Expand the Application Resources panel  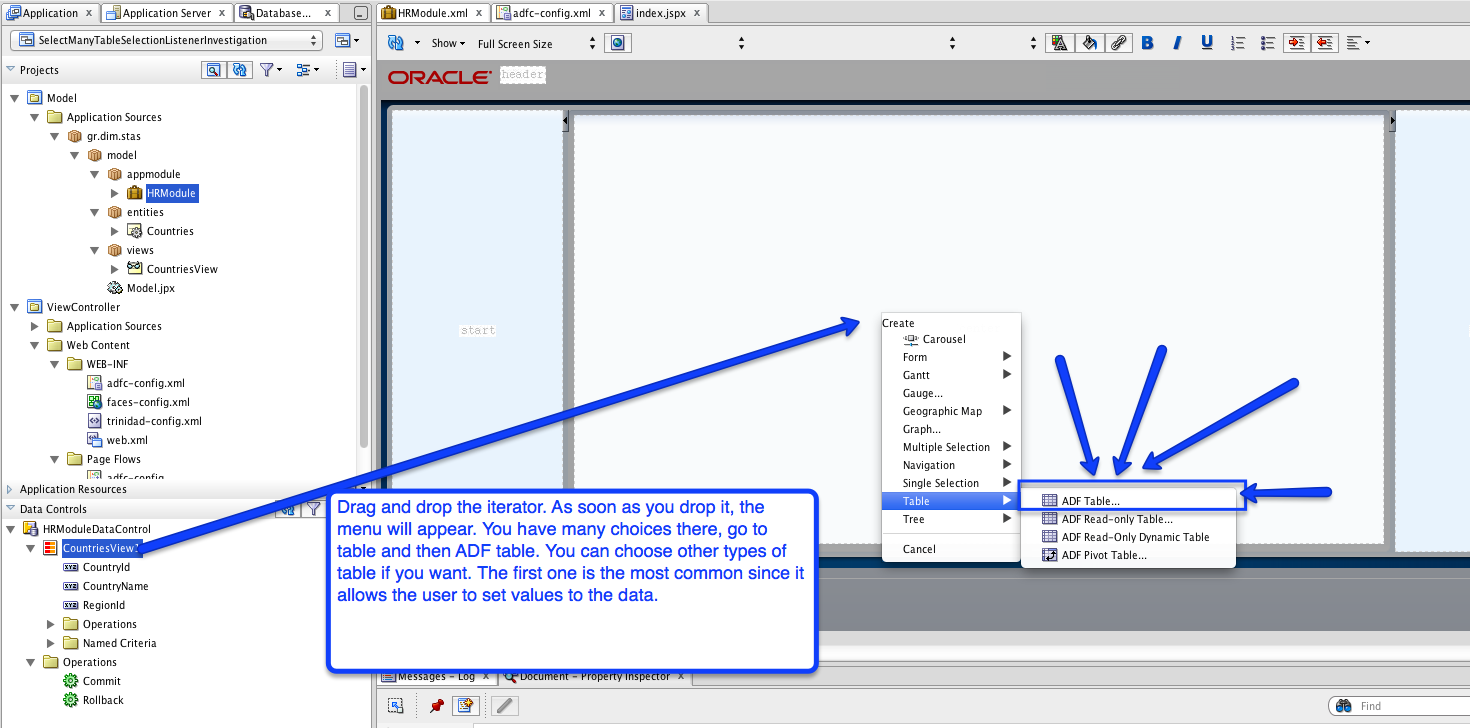pyautogui.click(x=10, y=489)
